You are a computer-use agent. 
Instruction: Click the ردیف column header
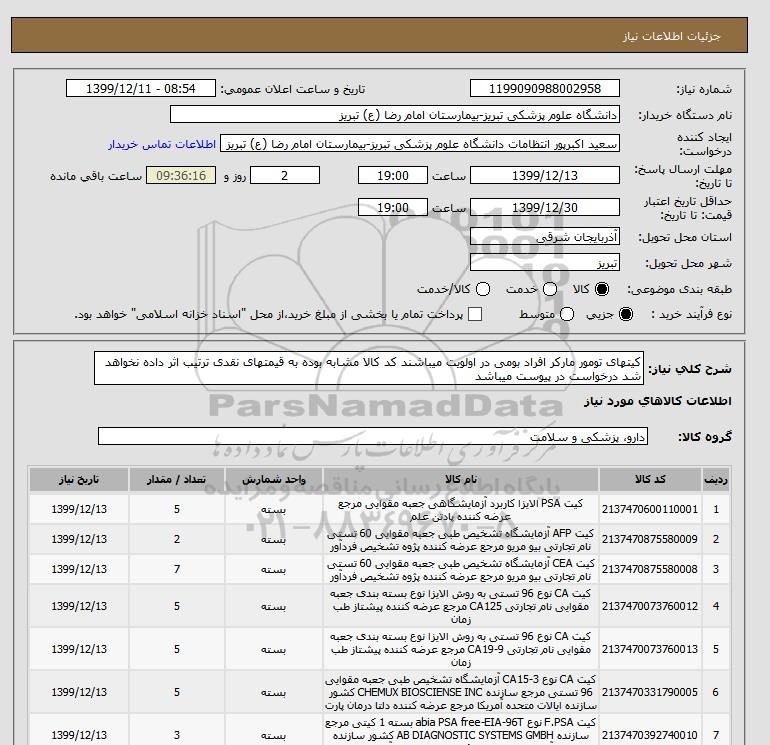point(716,479)
